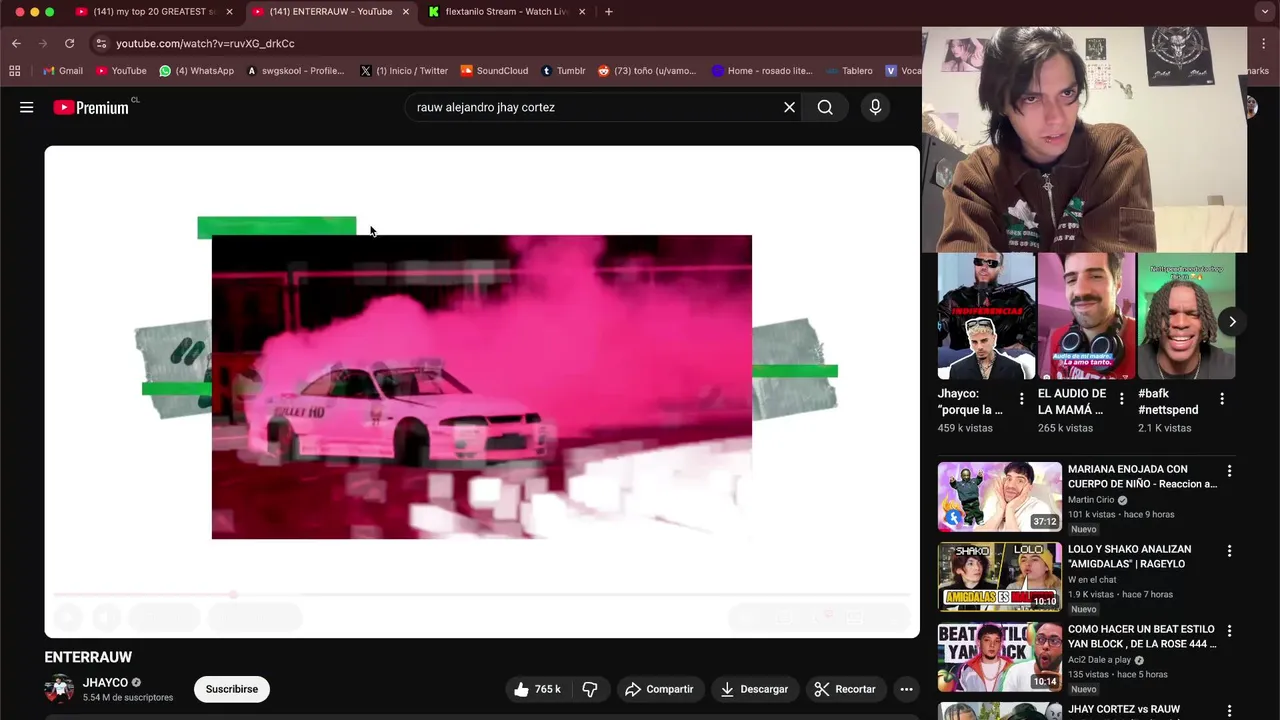Open COMO HACER UN BEAT ESTILO YAN BLOCK title
Screen dimensions: 1280x720
click(x=1142, y=636)
